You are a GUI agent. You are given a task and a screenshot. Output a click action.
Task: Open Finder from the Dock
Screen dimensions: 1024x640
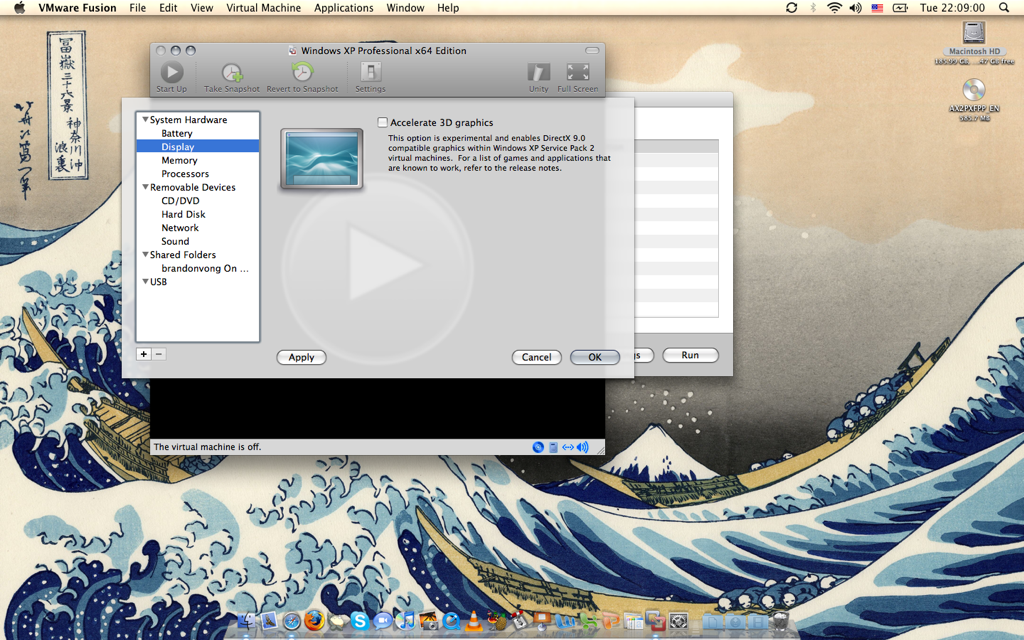pos(247,620)
